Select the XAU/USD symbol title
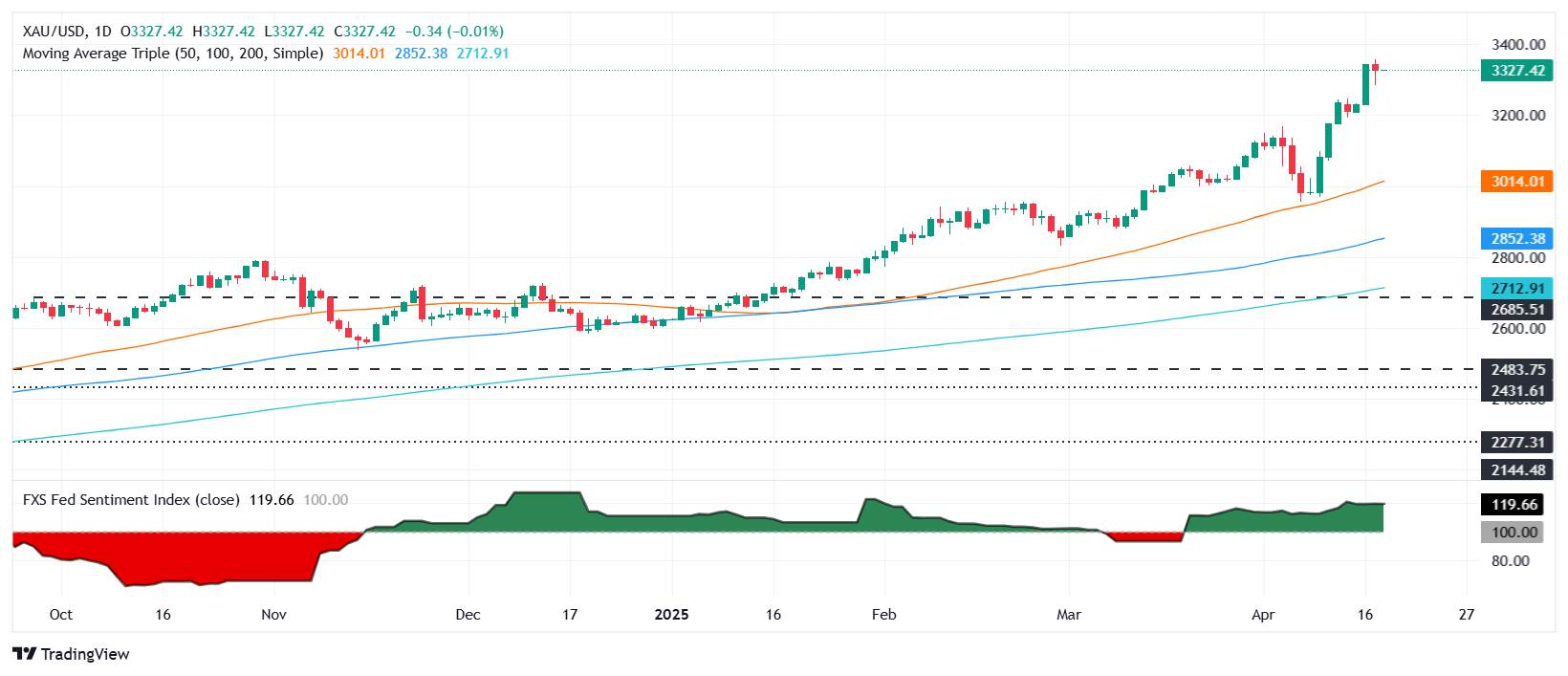The height and width of the screenshot is (676, 1568). pos(54,32)
